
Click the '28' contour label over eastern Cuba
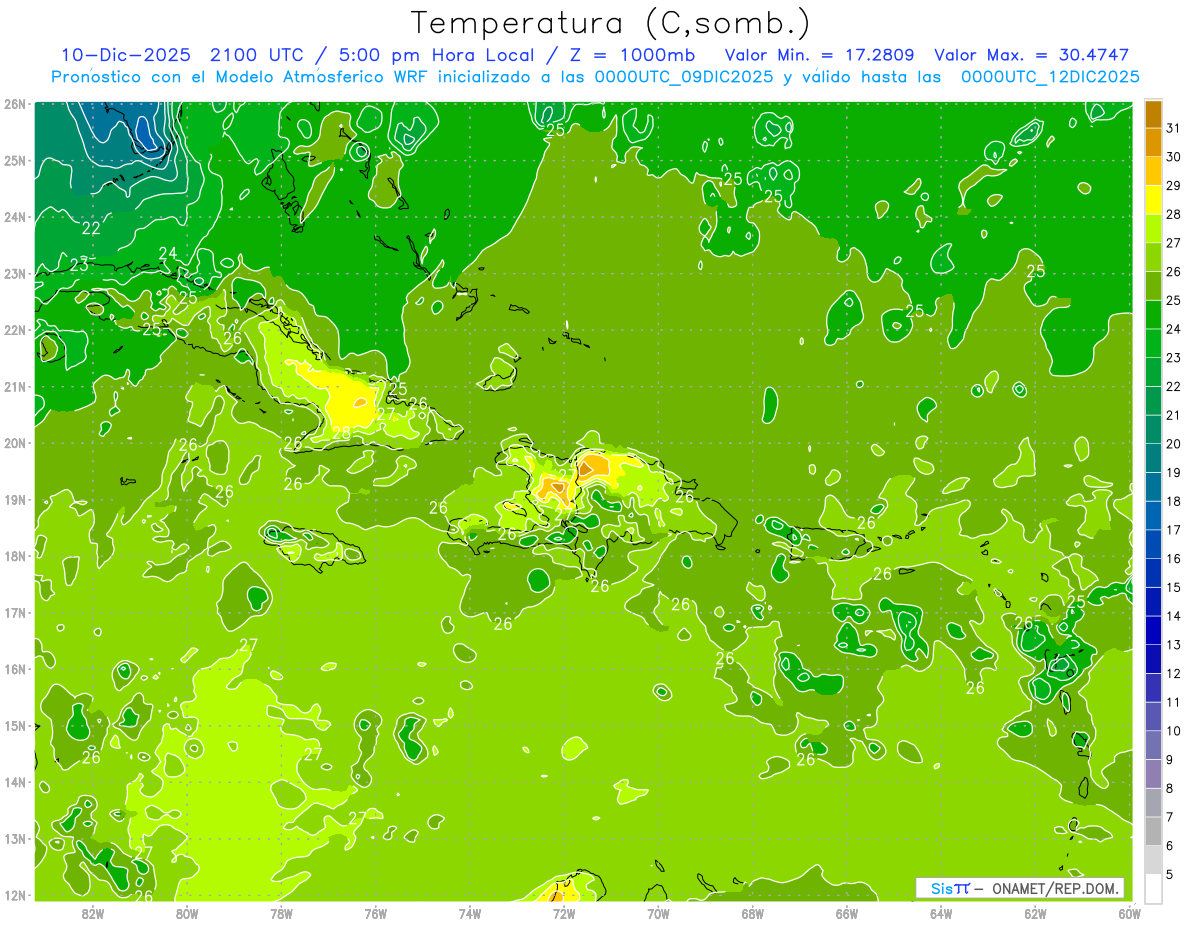341,432
